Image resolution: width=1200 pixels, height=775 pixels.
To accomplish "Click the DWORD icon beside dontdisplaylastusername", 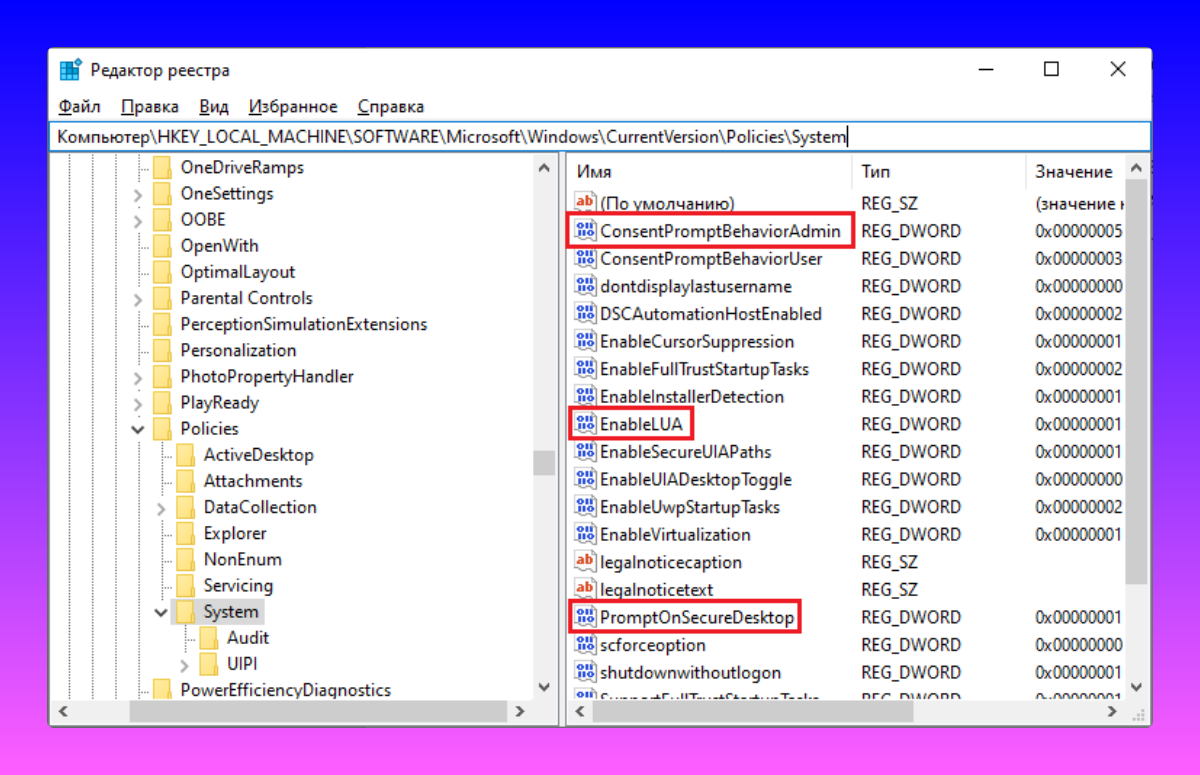I will (585, 286).
